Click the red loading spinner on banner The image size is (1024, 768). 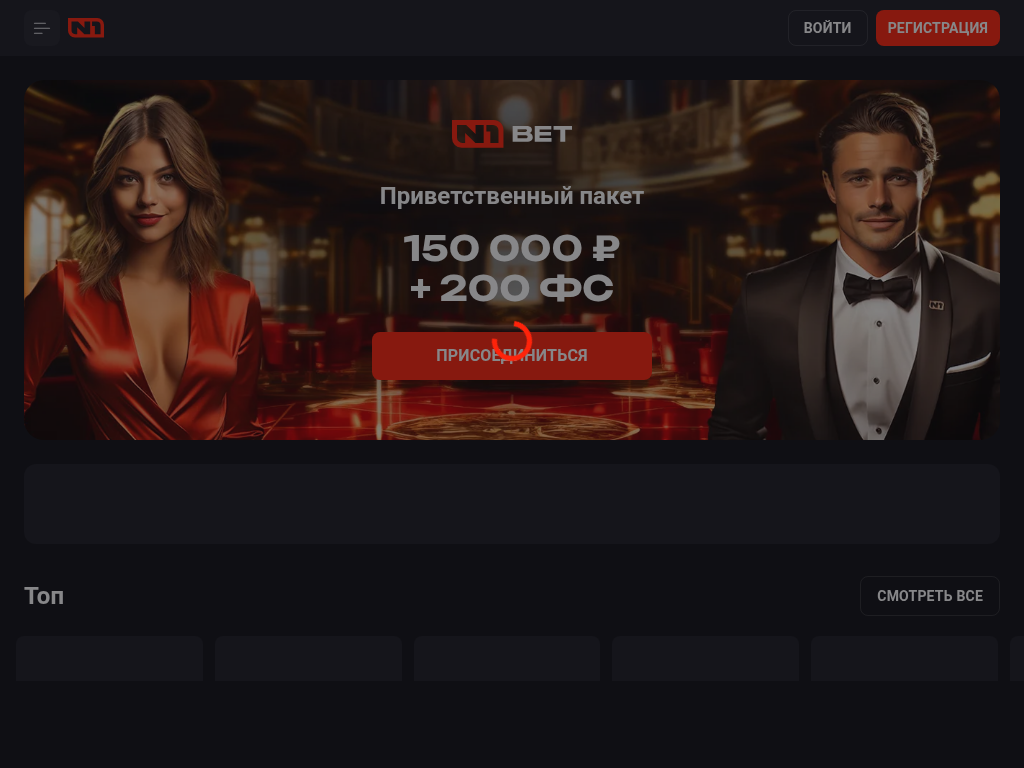point(512,341)
